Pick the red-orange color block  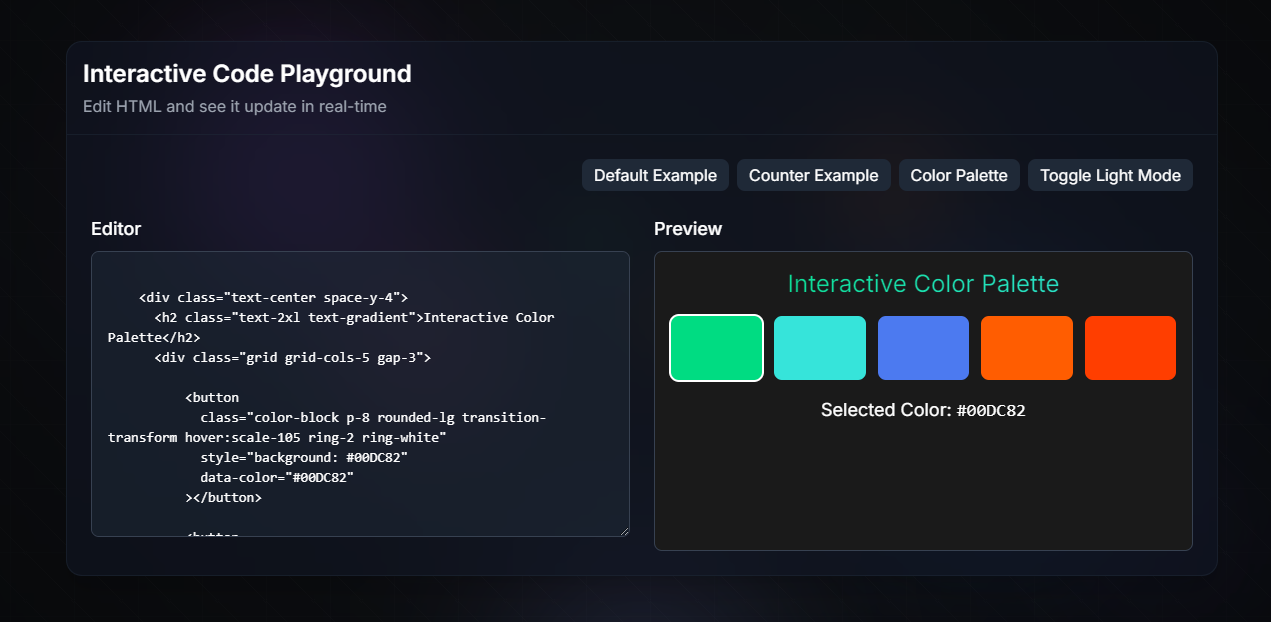point(1130,348)
